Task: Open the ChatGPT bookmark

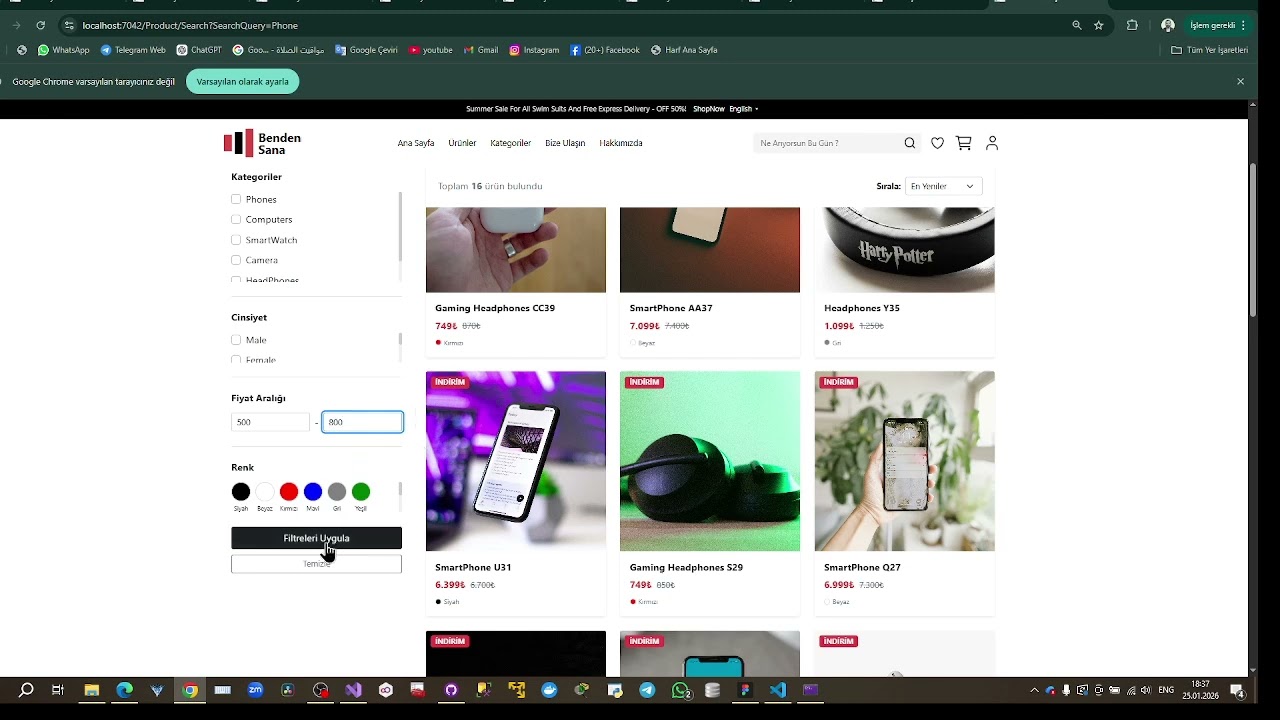Action: click(199, 50)
